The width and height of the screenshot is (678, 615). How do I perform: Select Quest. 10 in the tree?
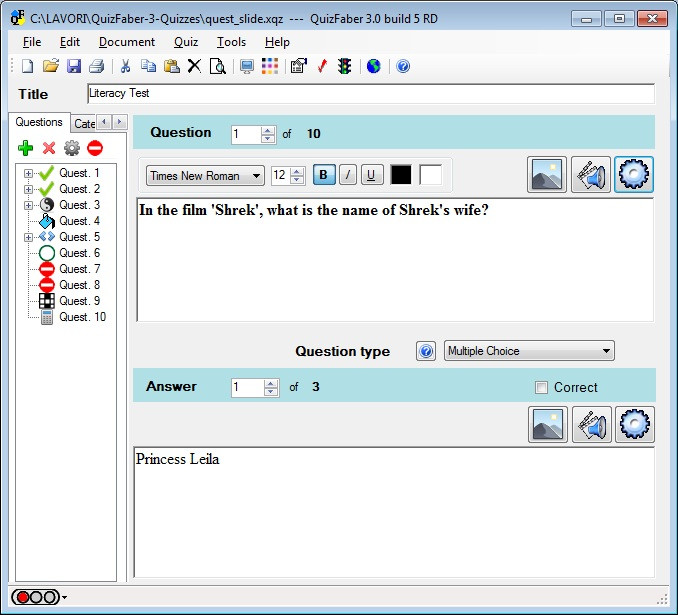(82, 317)
